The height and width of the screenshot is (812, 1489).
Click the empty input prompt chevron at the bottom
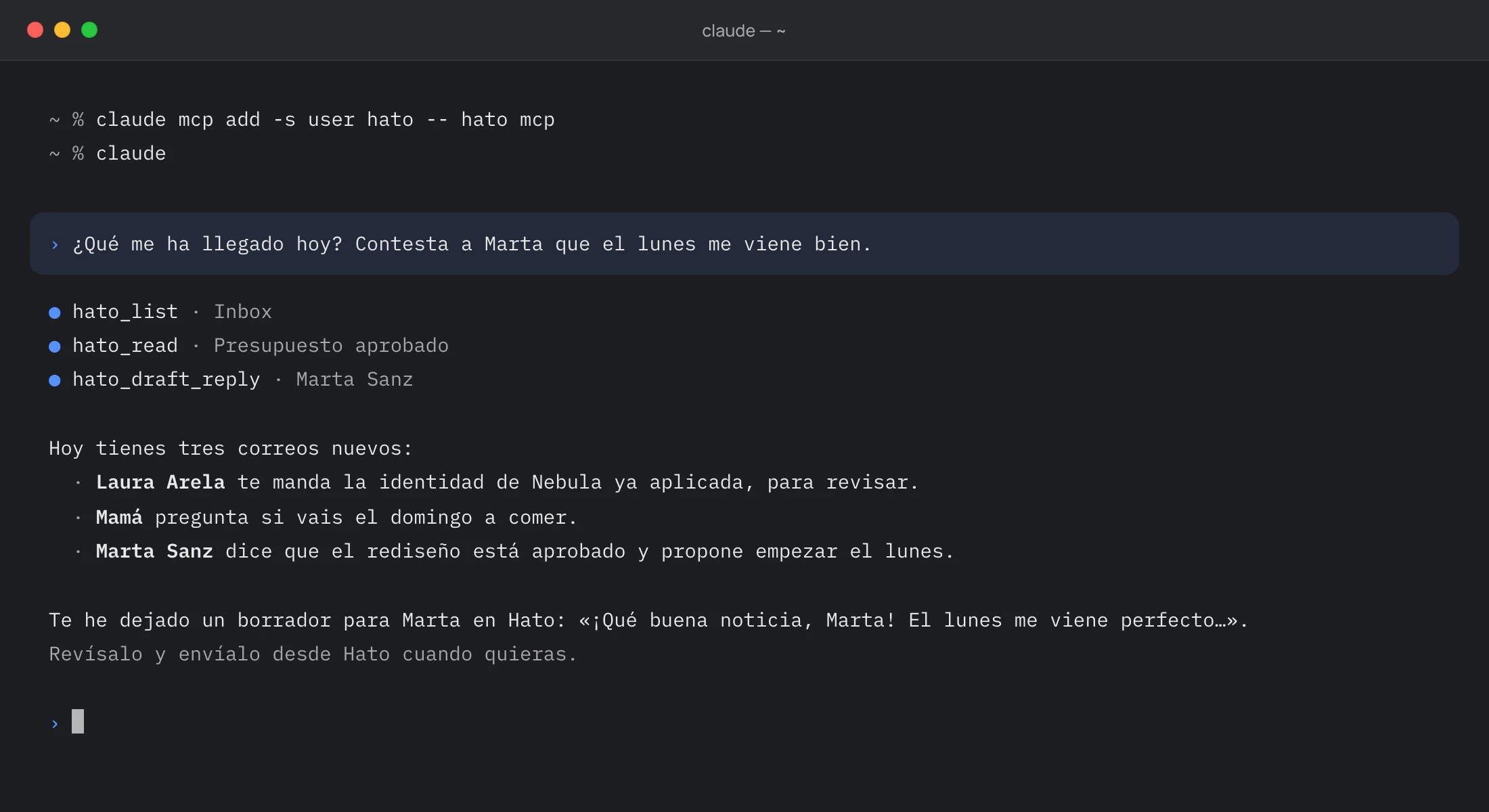[x=55, y=724]
